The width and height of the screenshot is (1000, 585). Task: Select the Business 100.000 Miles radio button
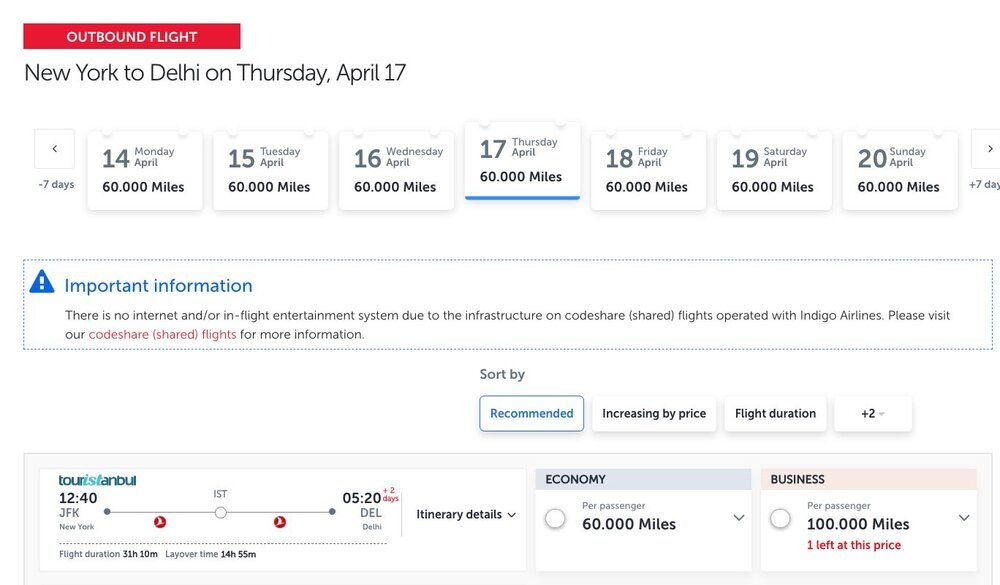click(x=780, y=518)
